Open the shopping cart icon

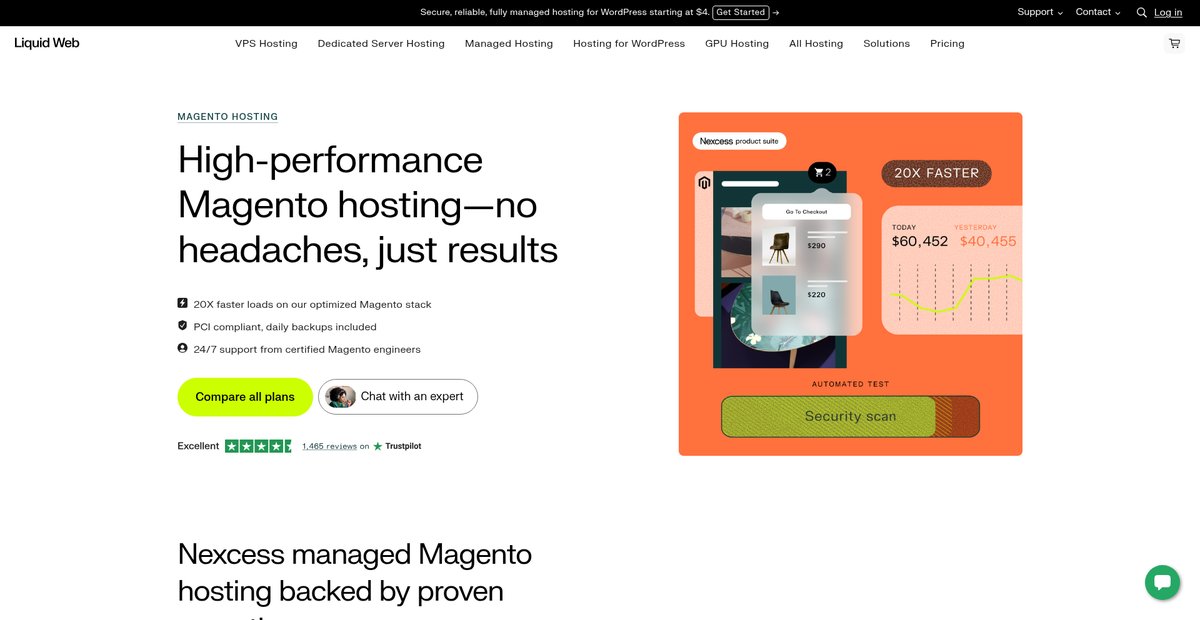tap(1174, 43)
